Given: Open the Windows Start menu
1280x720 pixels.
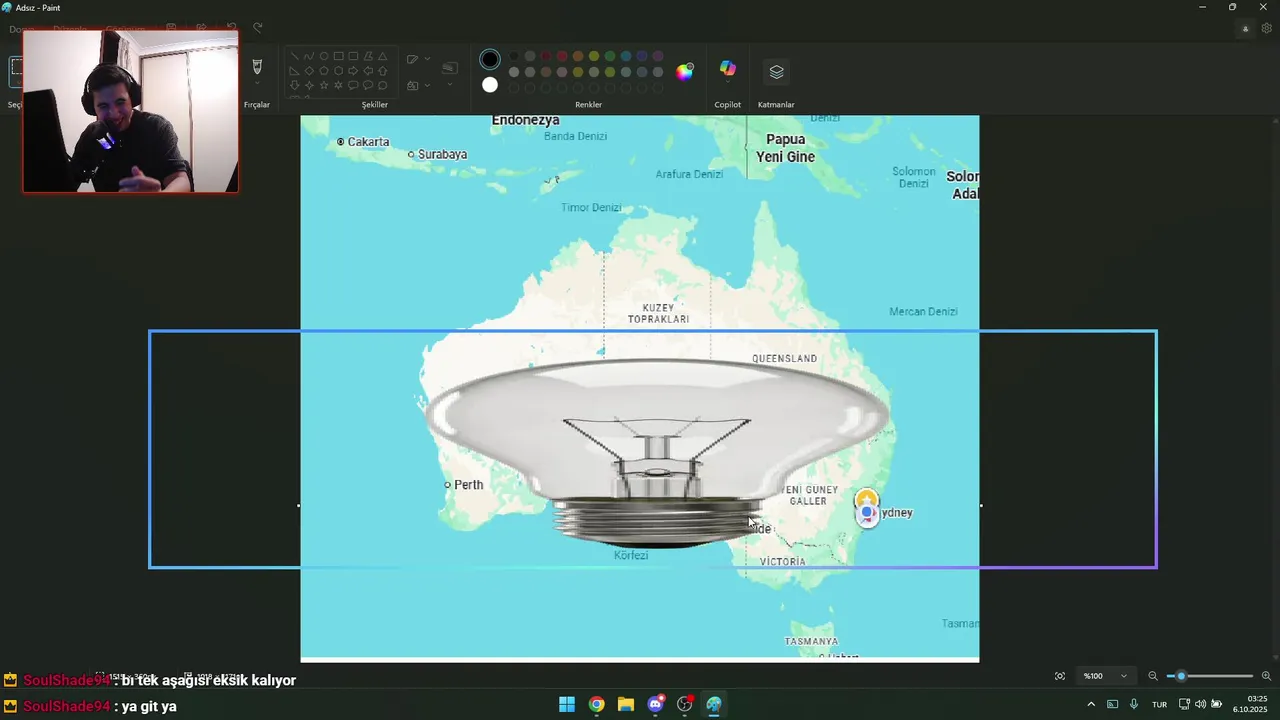Looking at the screenshot, I should 567,704.
